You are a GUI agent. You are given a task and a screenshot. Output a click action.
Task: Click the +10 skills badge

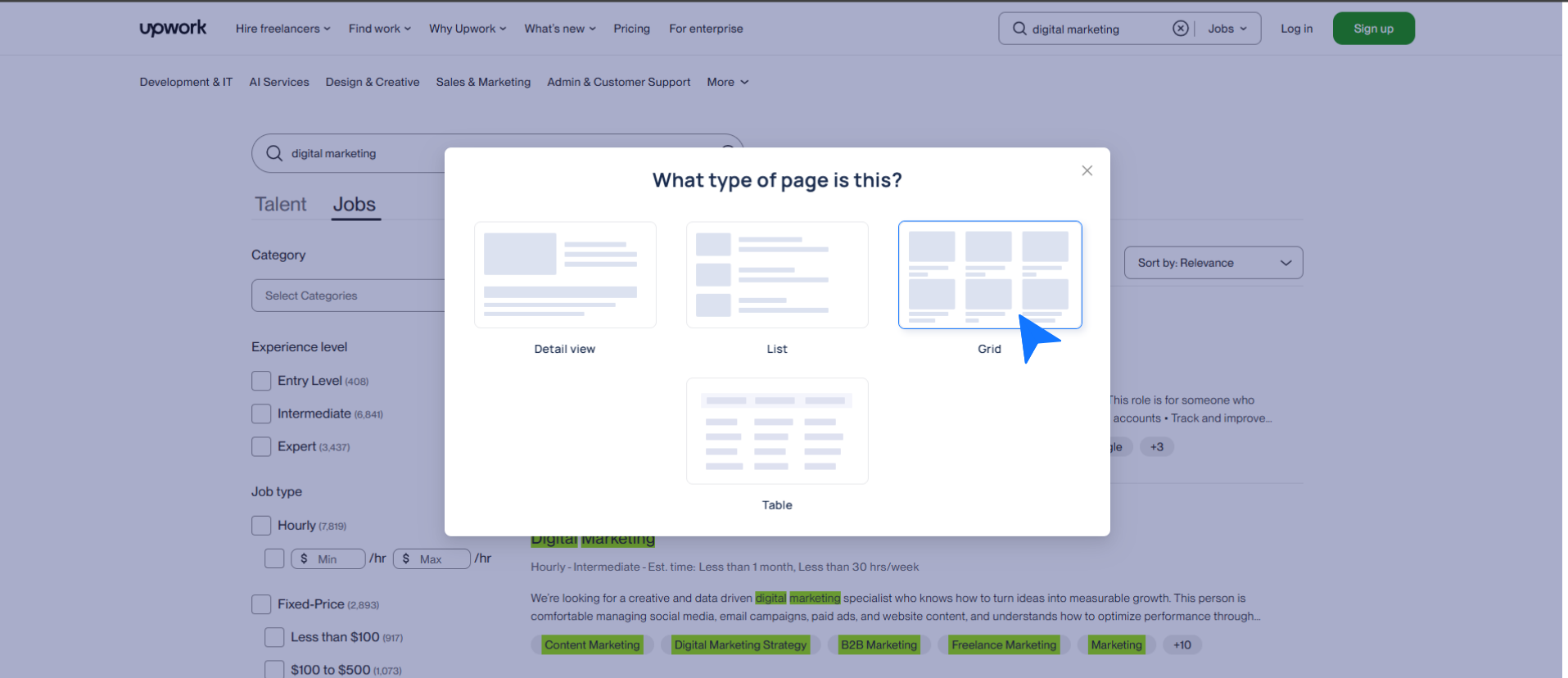tap(1182, 645)
